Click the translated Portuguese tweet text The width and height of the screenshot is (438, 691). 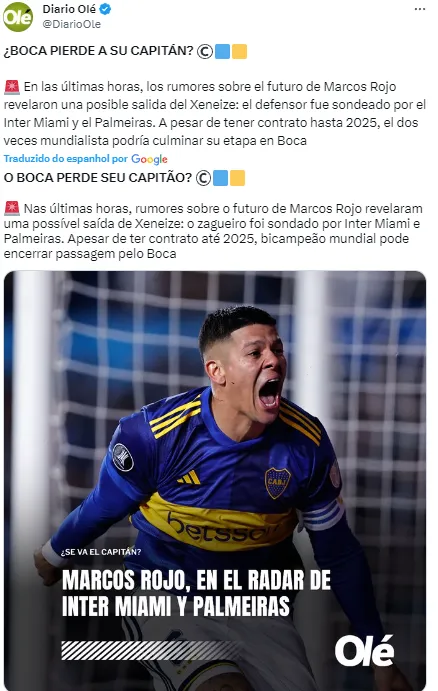[x=213, y=231]
